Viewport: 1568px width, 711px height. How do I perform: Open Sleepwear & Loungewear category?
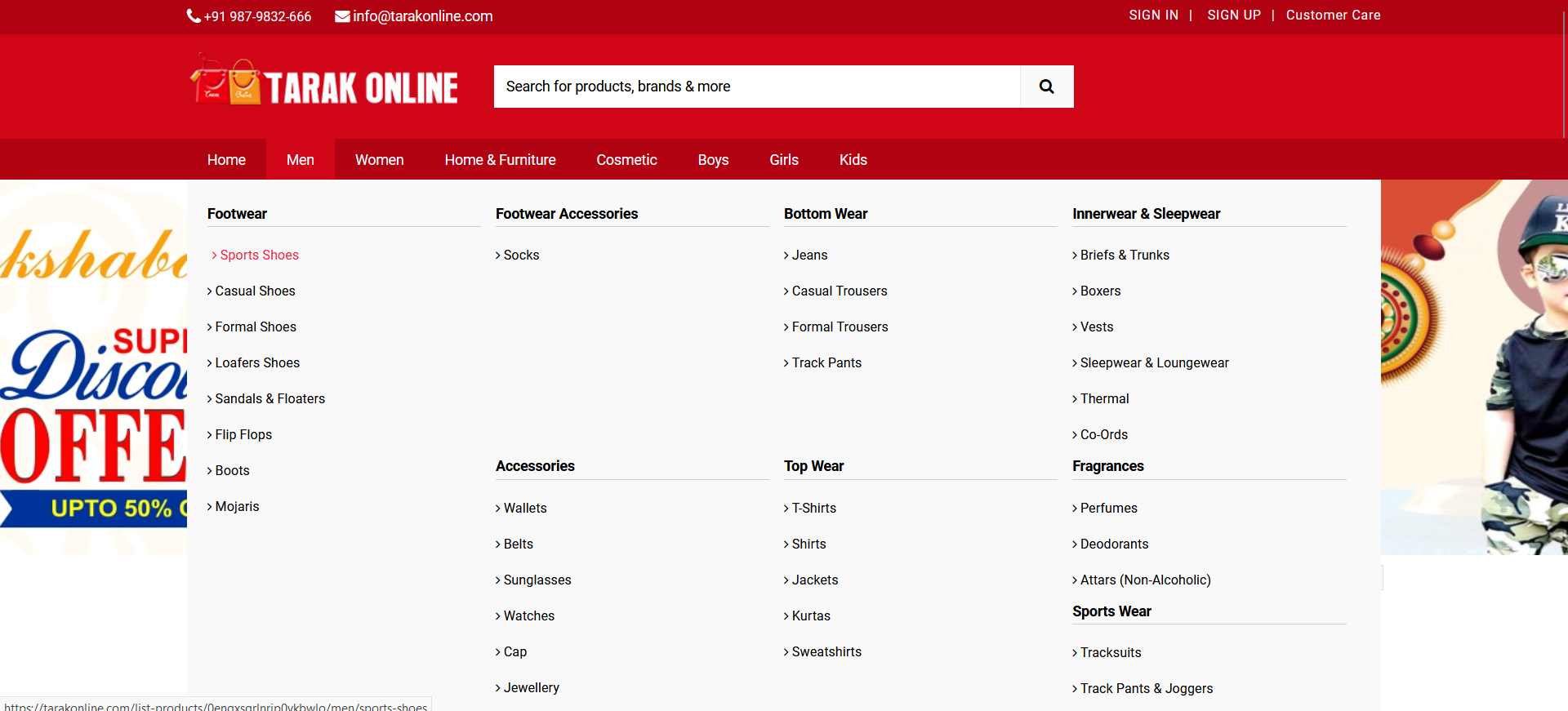coord(1154,363)
